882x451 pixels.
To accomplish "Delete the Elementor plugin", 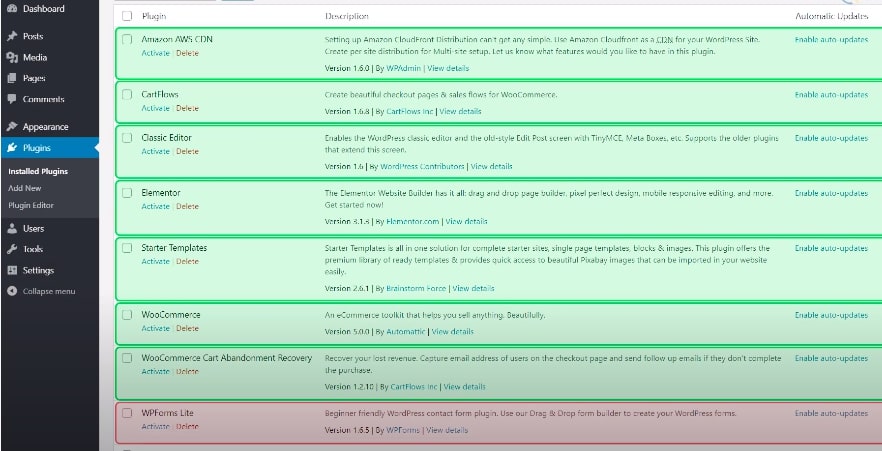I will click(x=187, y=207).
